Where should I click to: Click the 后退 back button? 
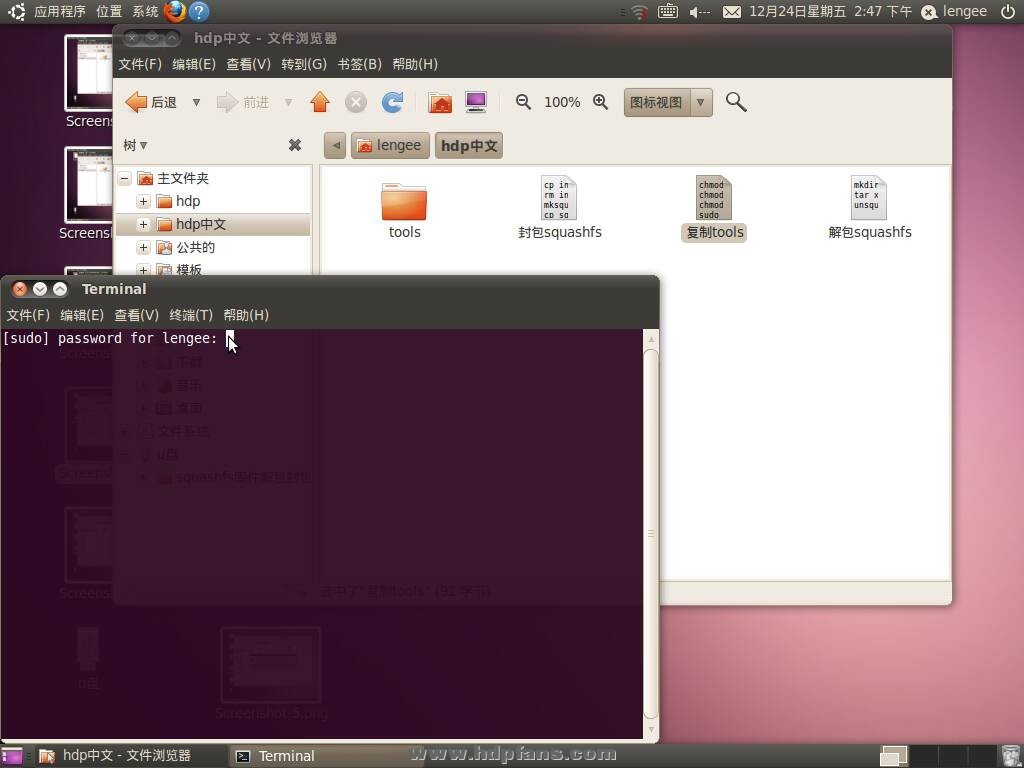pos(152,102)
